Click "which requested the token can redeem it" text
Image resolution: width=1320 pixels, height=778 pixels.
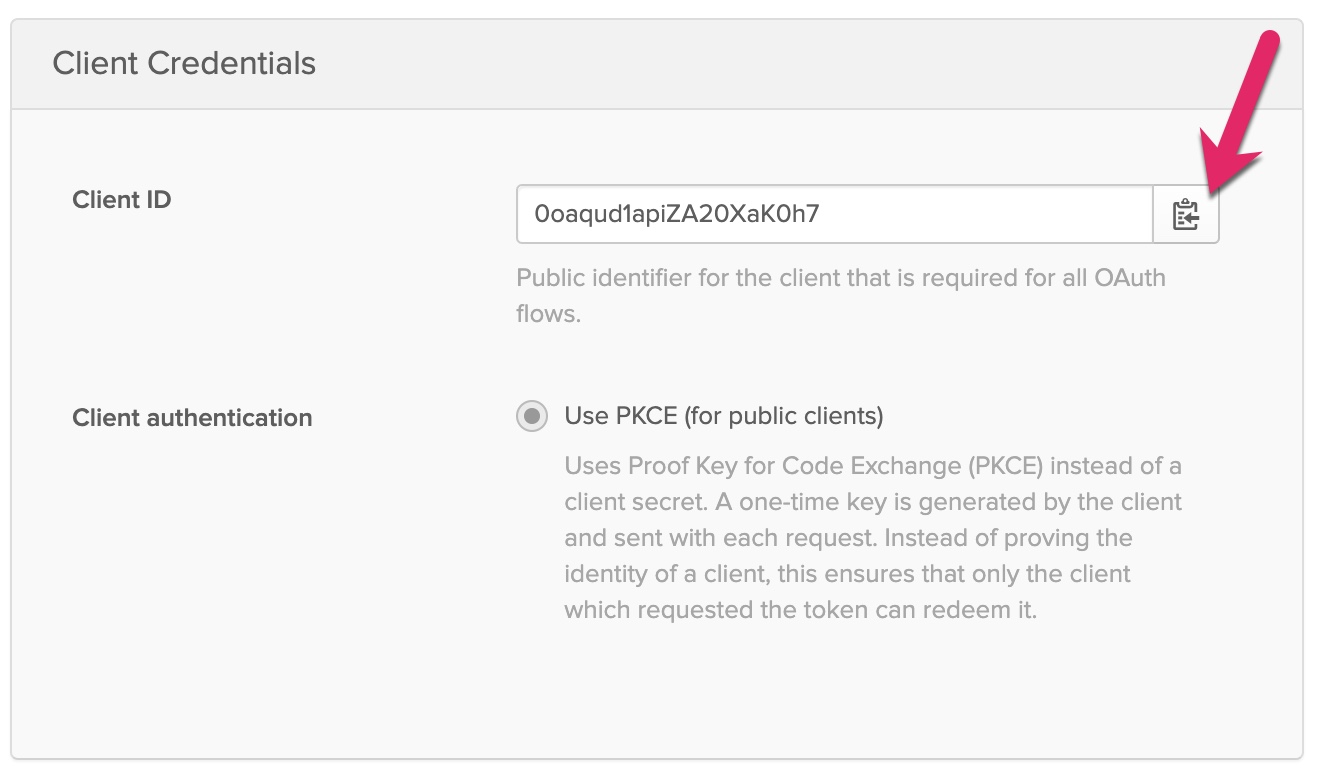pos(800,610)
